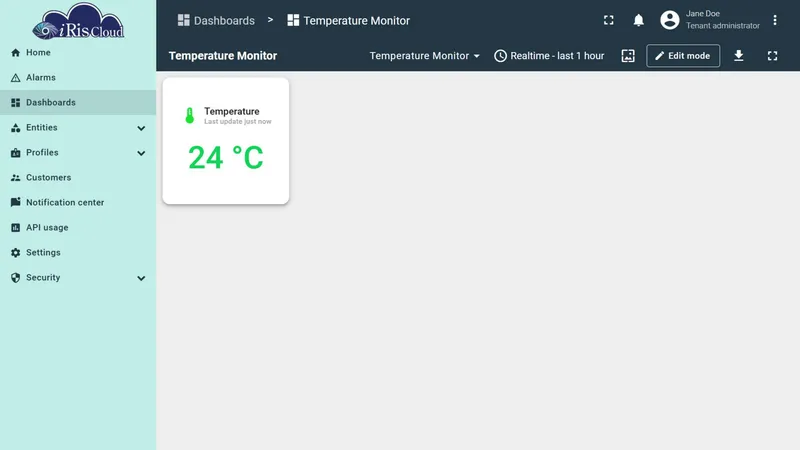Image resolution: width=800 pixels, height=450 pixels.
Task: Open the Customers page
Action: tap(78, 178)
